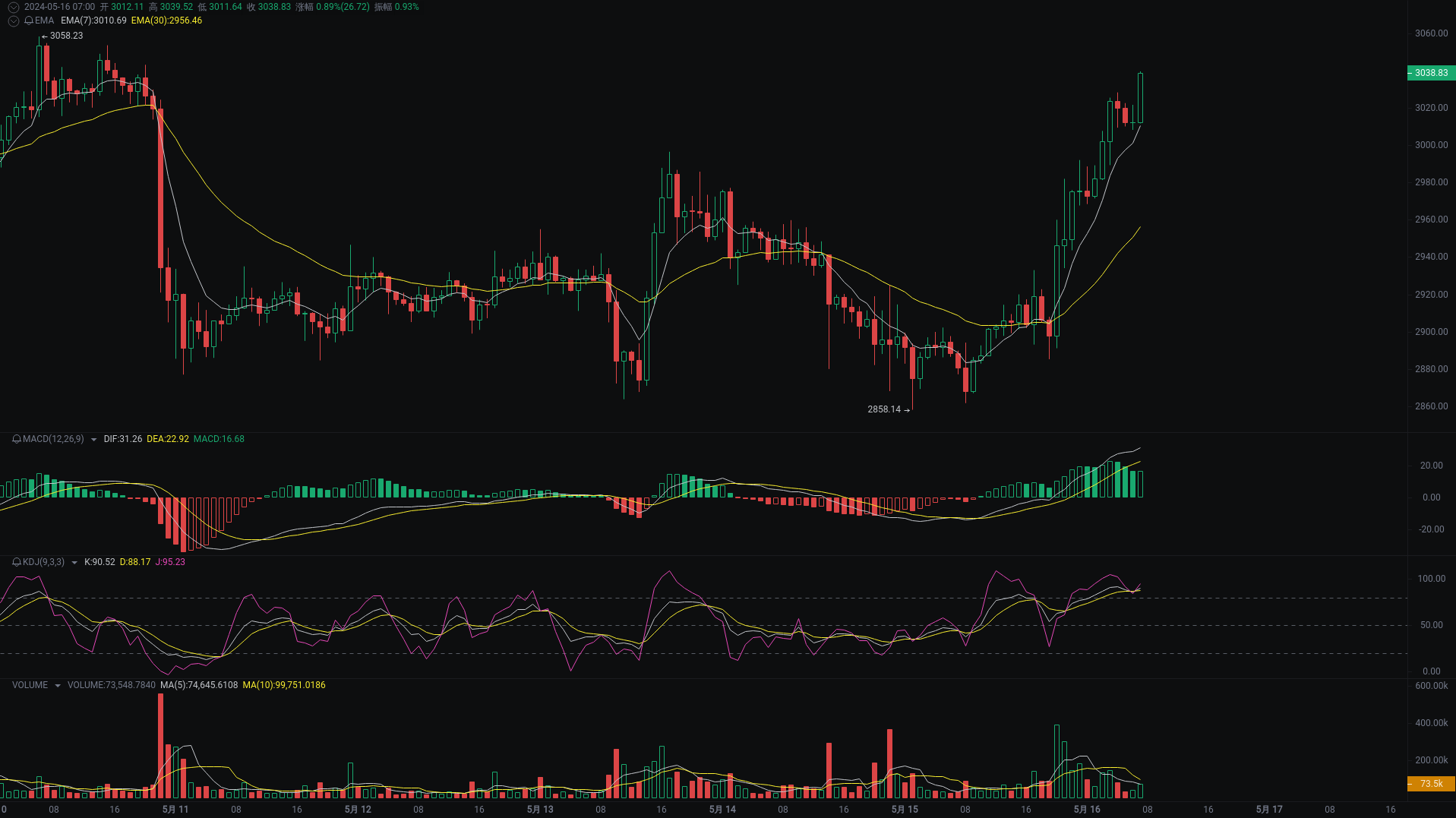Select the EMA indicator label

(x=44, y=21)
